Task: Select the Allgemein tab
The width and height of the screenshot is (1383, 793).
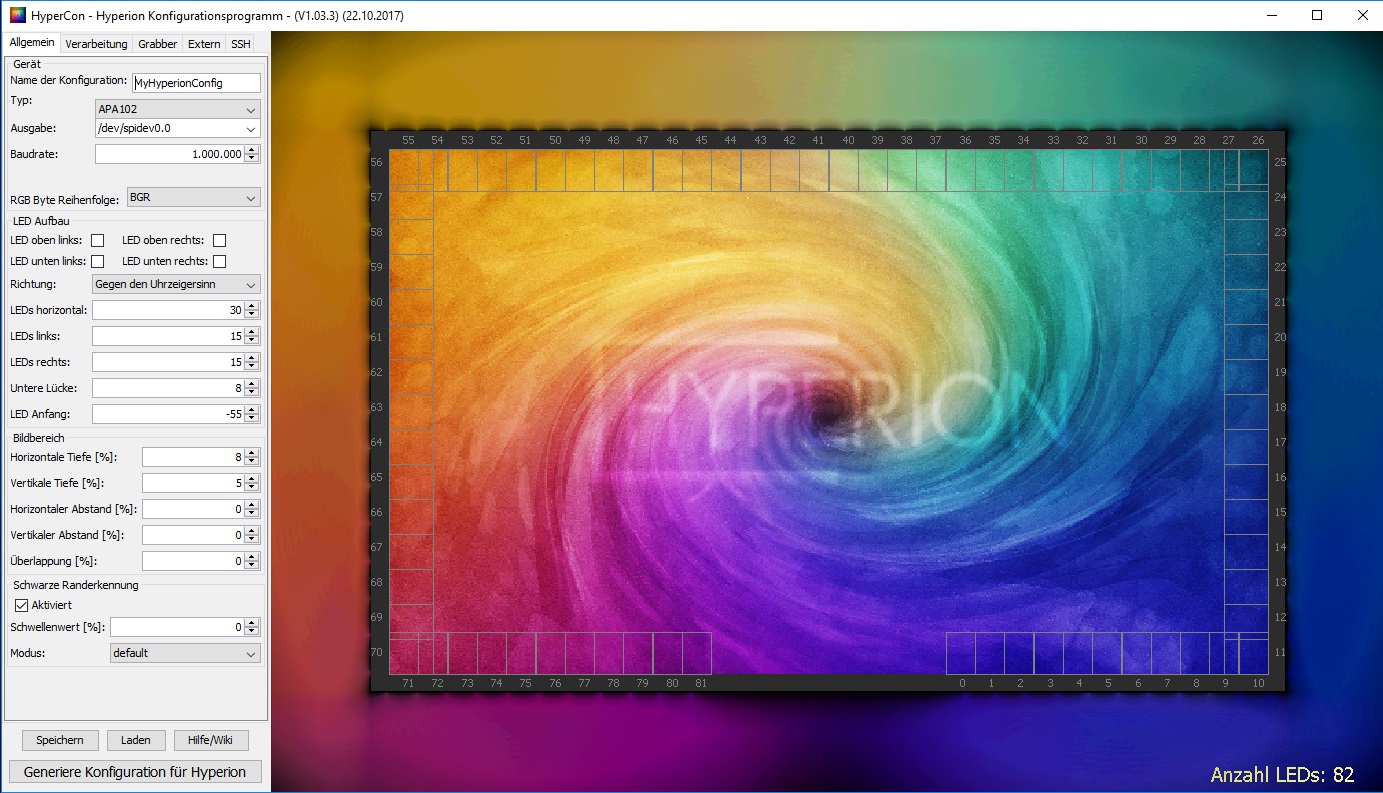Action: click(32, 42)
